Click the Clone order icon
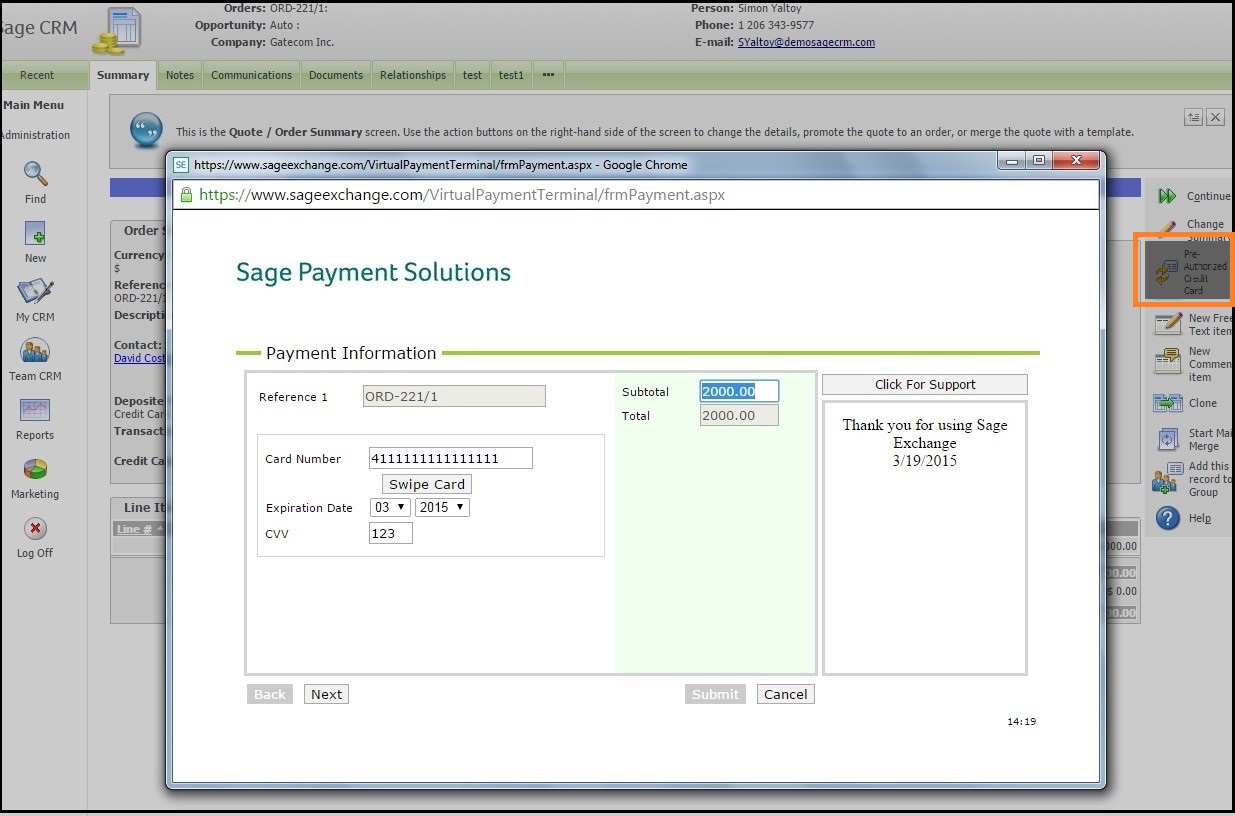The width and height of the screenshot is (1235, 816). click(1168, 403)
